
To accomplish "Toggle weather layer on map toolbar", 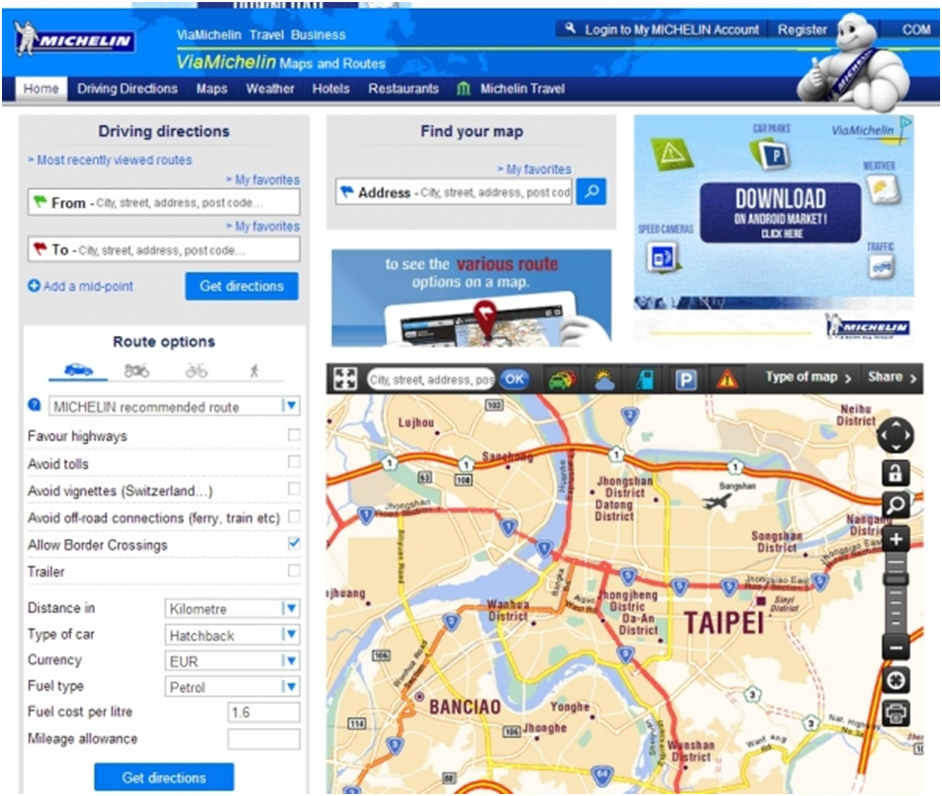I will pyautogui.click(x=604, y=380).
